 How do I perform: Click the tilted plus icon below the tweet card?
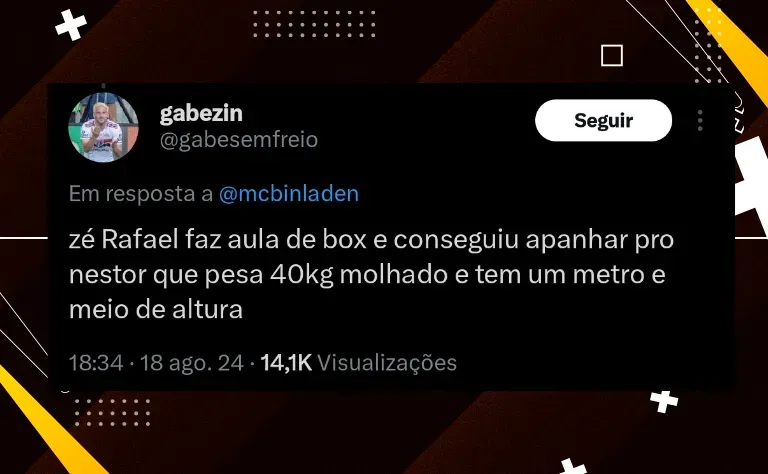(664, 401)
